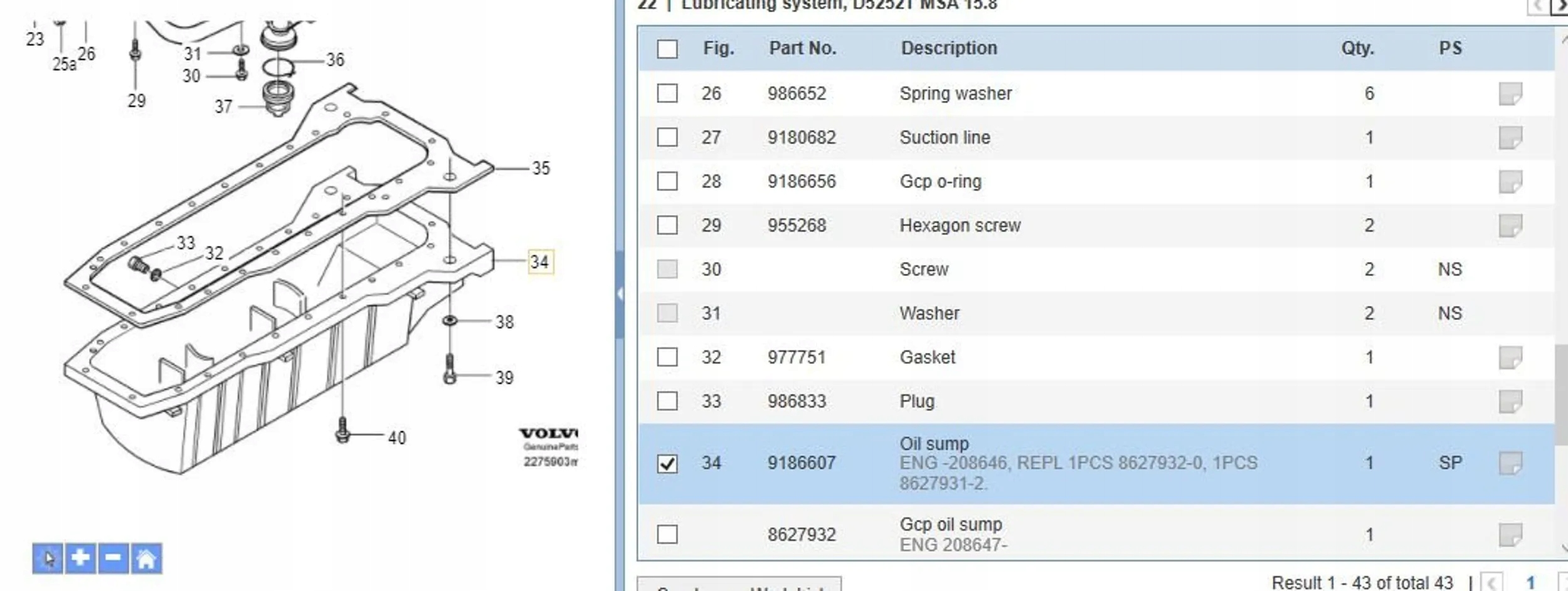The height and width of the screenshot is (591, 1568).
Task: Open note icon for Oil sump row
Action: (1510, 463)
